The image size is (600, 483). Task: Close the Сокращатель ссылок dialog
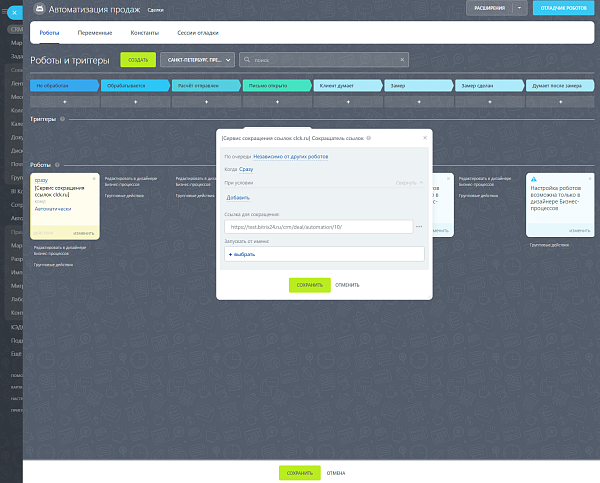click(x=425, y=138)
